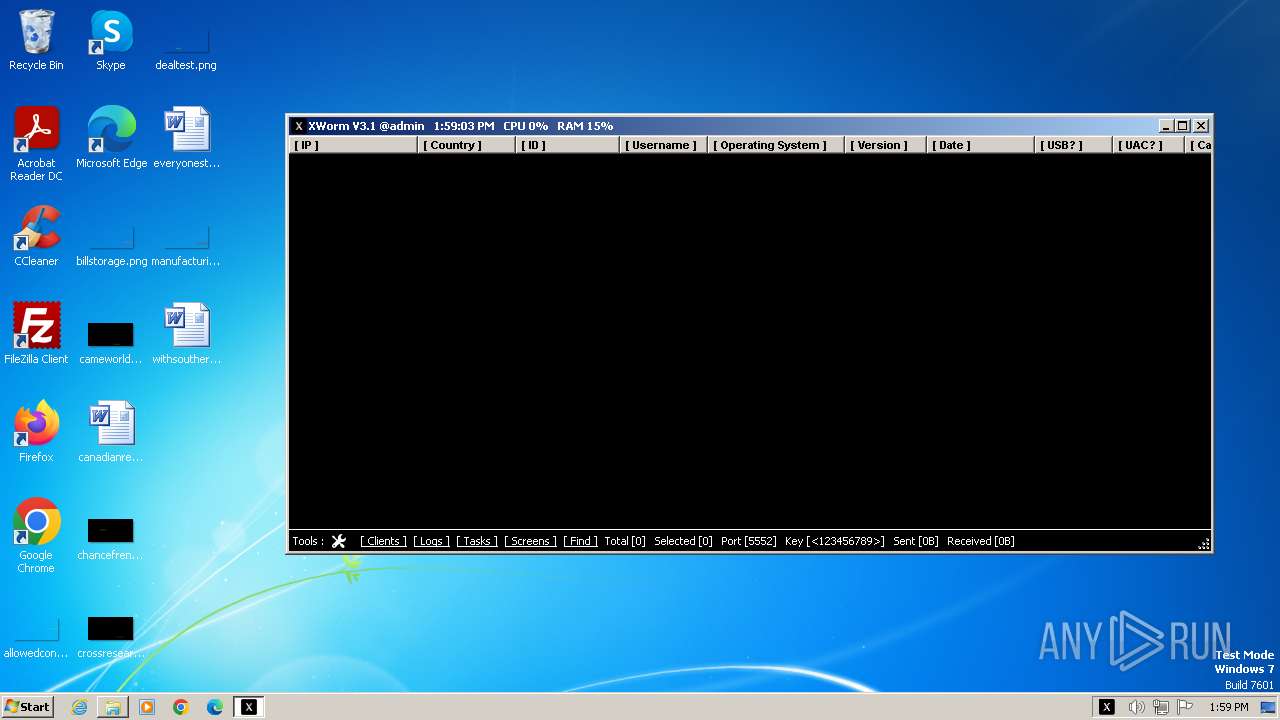Click the Show desktop button
Viewport: 1280px width, 720px height.
pos(1269,707)
